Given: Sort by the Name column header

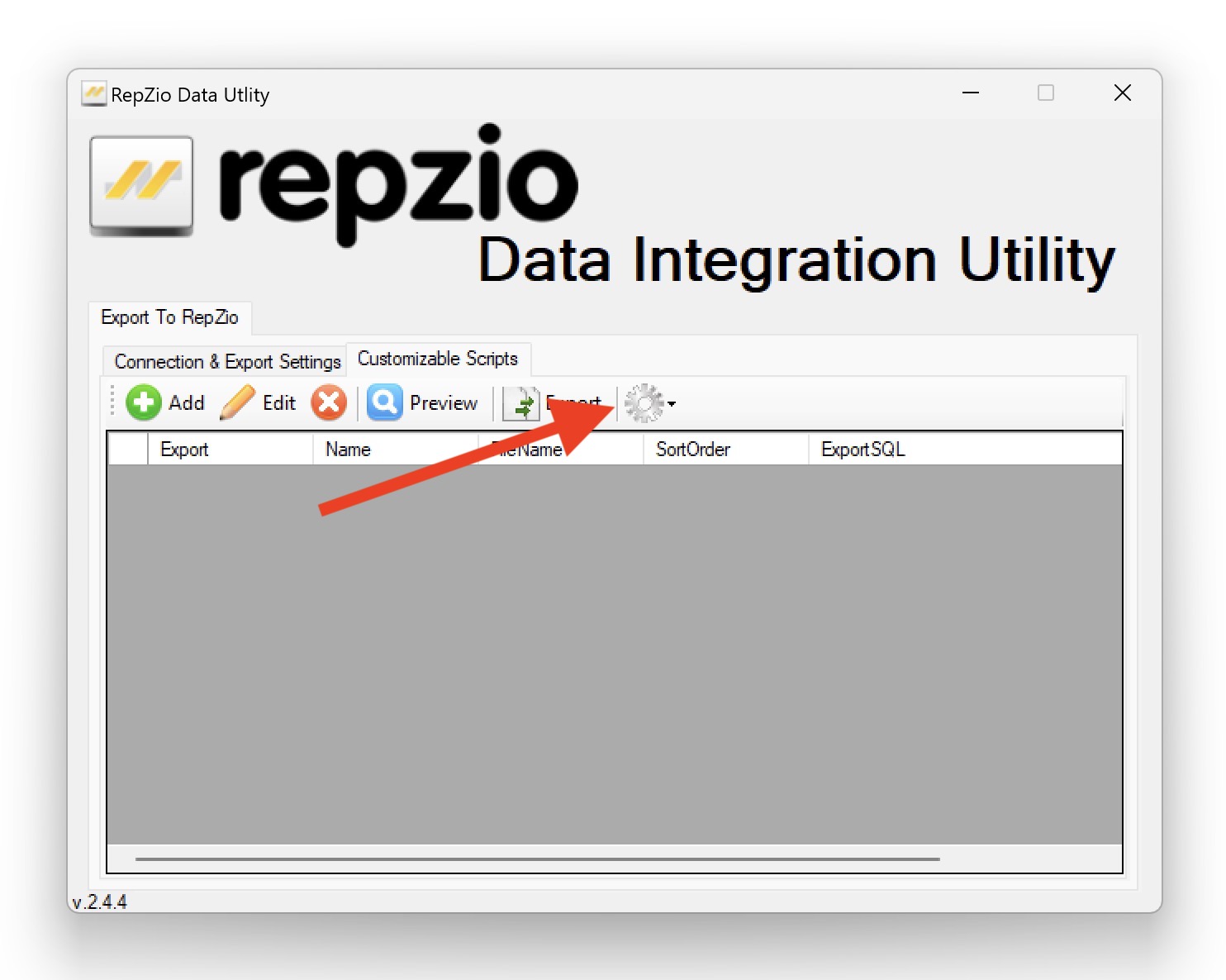Looking at the screenshot, I should pos(347,449).
